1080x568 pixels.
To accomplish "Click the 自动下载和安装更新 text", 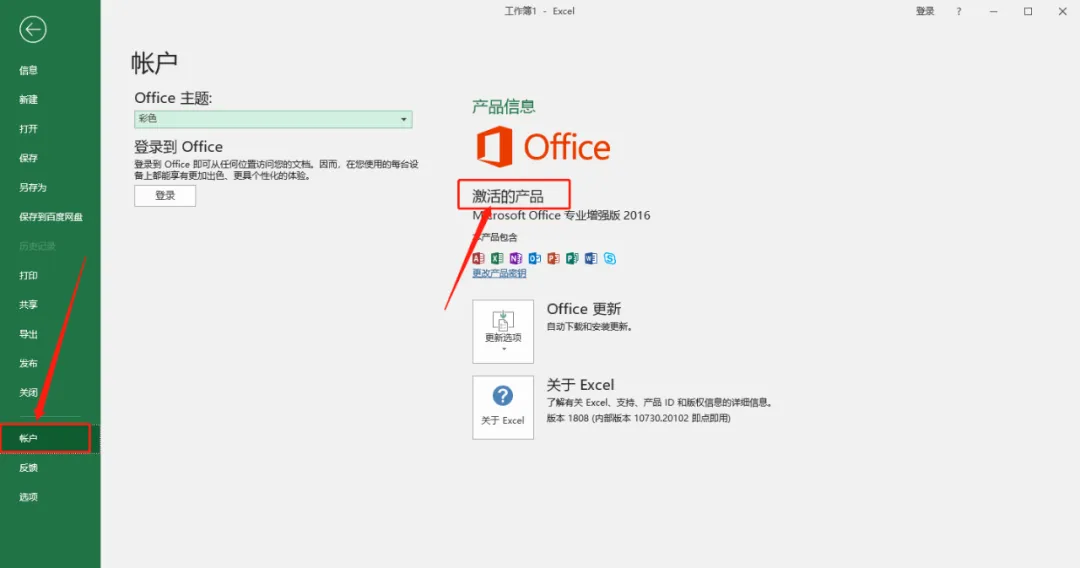I will coord(590,326).
